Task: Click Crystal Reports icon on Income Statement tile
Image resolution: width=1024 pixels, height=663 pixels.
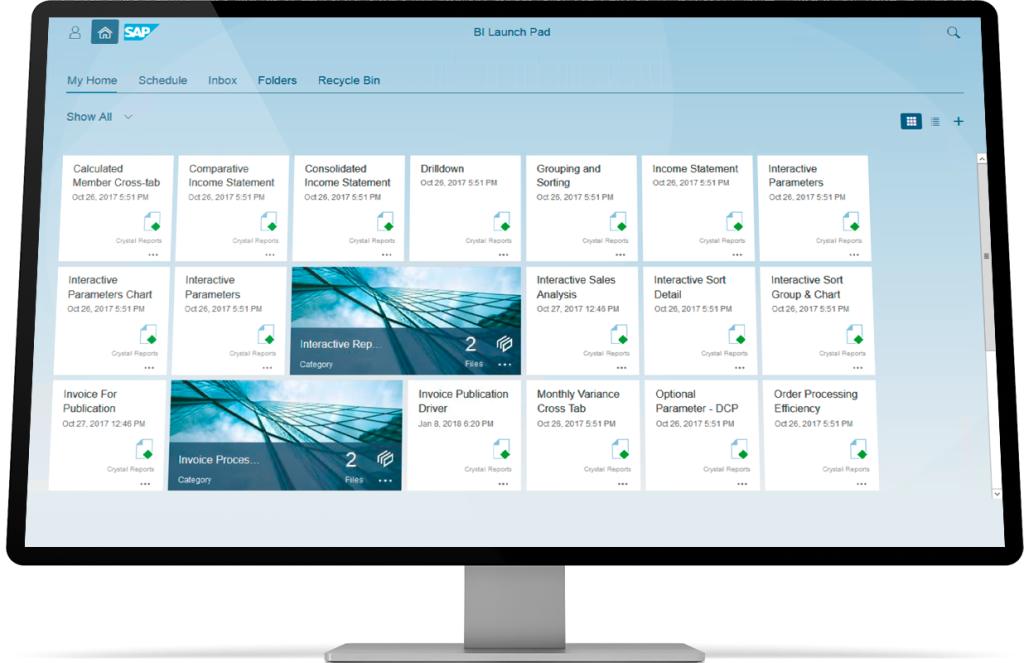Action: 734,222
